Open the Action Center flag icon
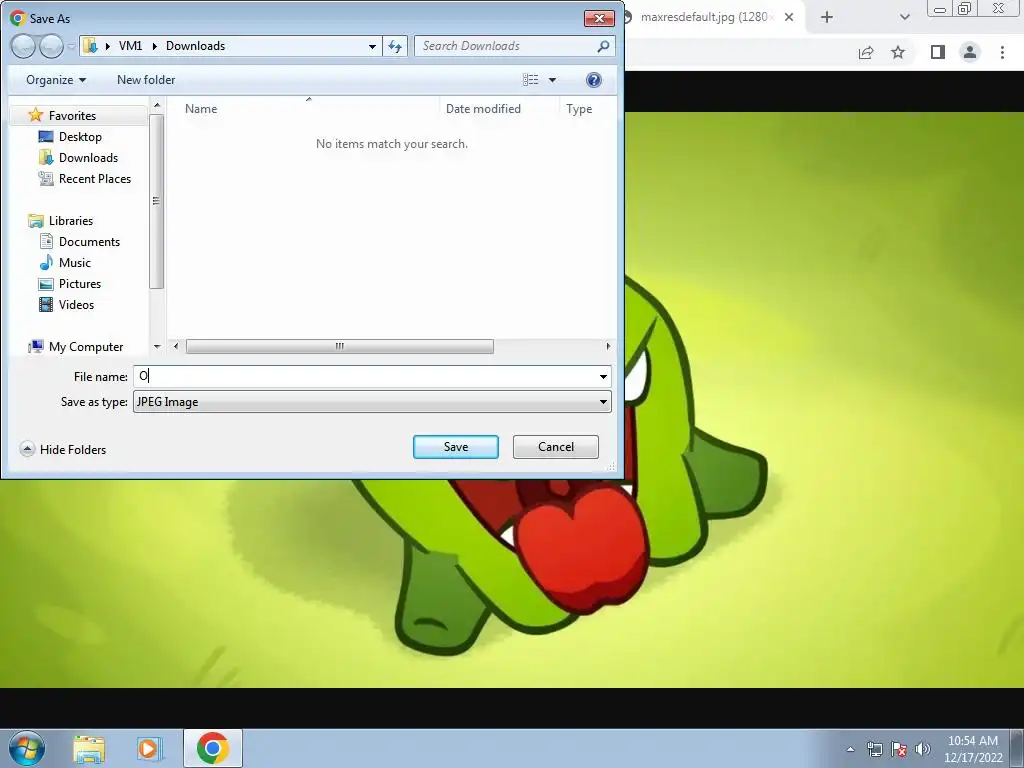This screenshot has width=1024, height=768. point(899,749)
